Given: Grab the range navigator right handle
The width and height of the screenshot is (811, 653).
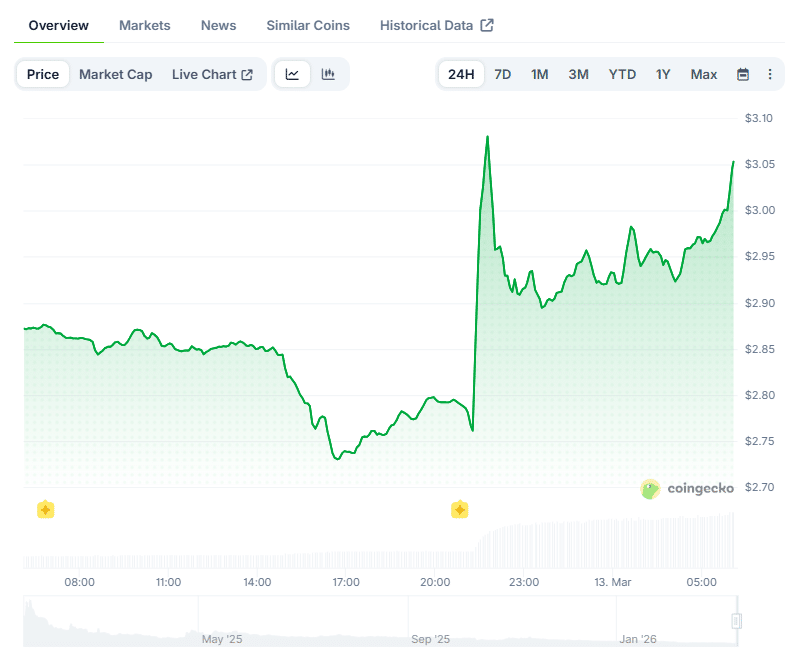Looking at the screenshot, I should (x=736, y=621).
